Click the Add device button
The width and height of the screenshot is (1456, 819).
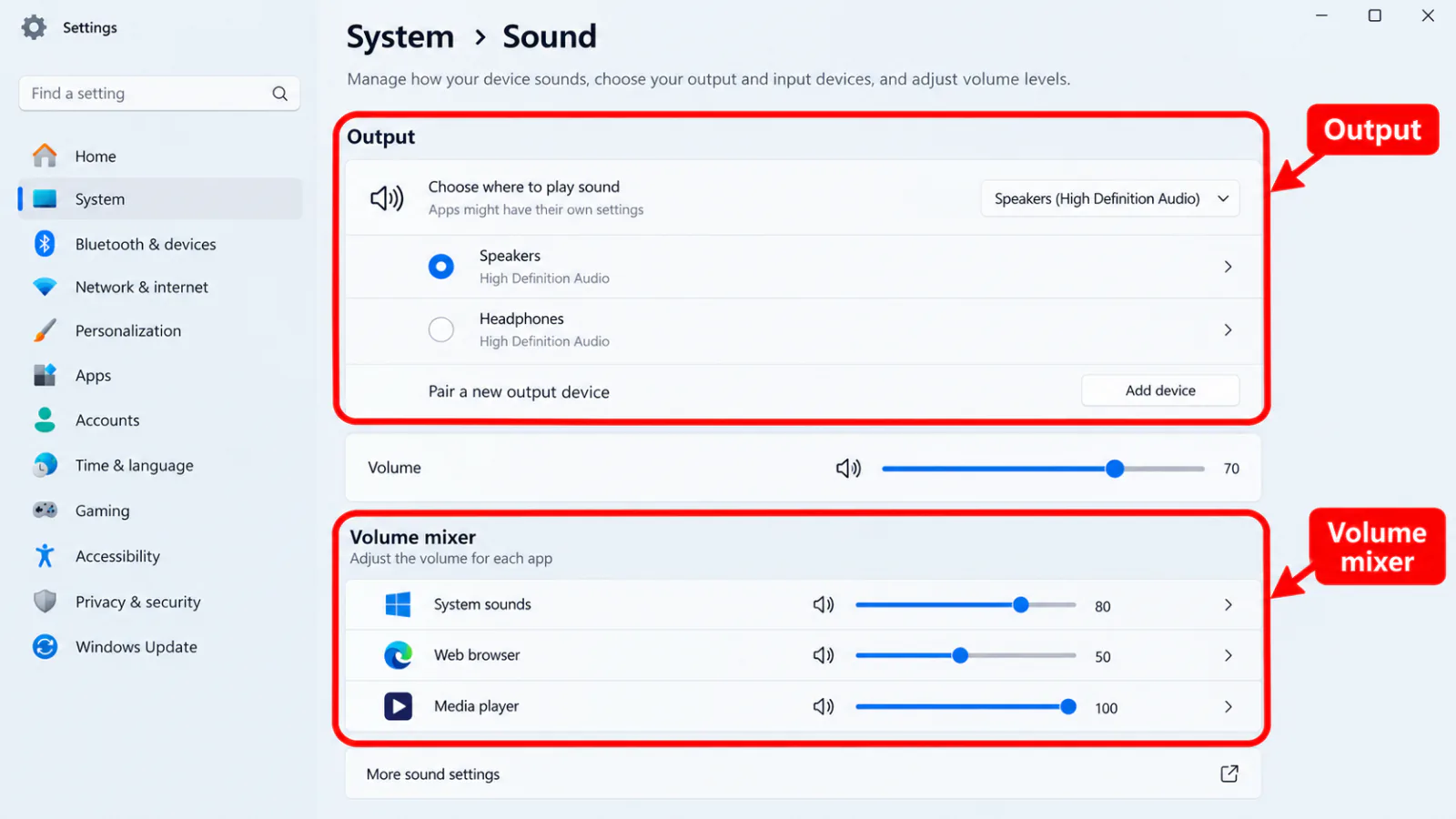(1160, 390)
